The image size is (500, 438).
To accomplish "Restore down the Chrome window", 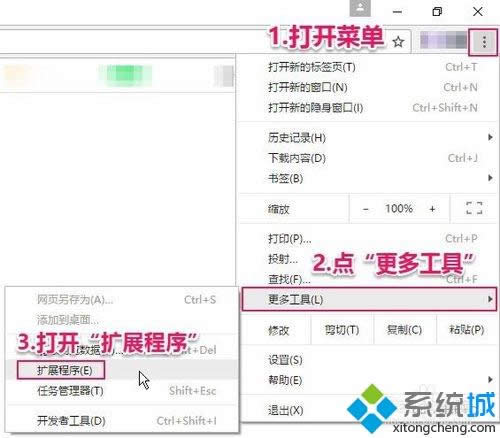I will coord(437,12).
